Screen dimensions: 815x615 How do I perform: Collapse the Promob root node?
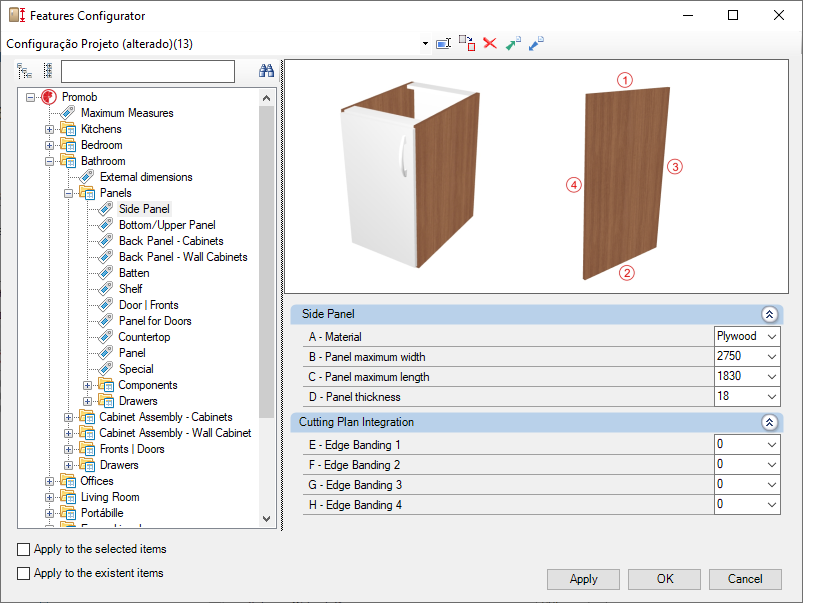pyautogui.click(x=31, y=97)
